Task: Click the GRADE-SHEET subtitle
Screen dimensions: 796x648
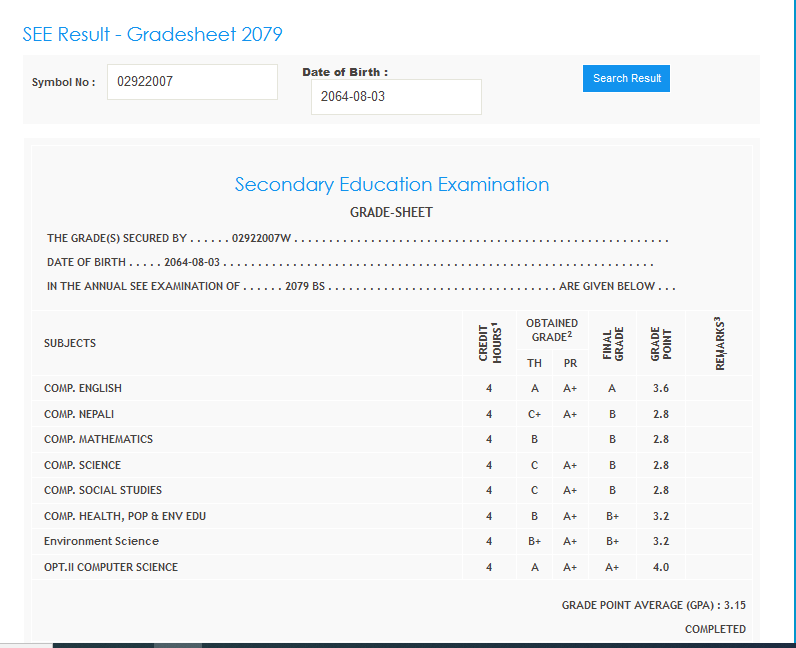Action: coord(391,213)
